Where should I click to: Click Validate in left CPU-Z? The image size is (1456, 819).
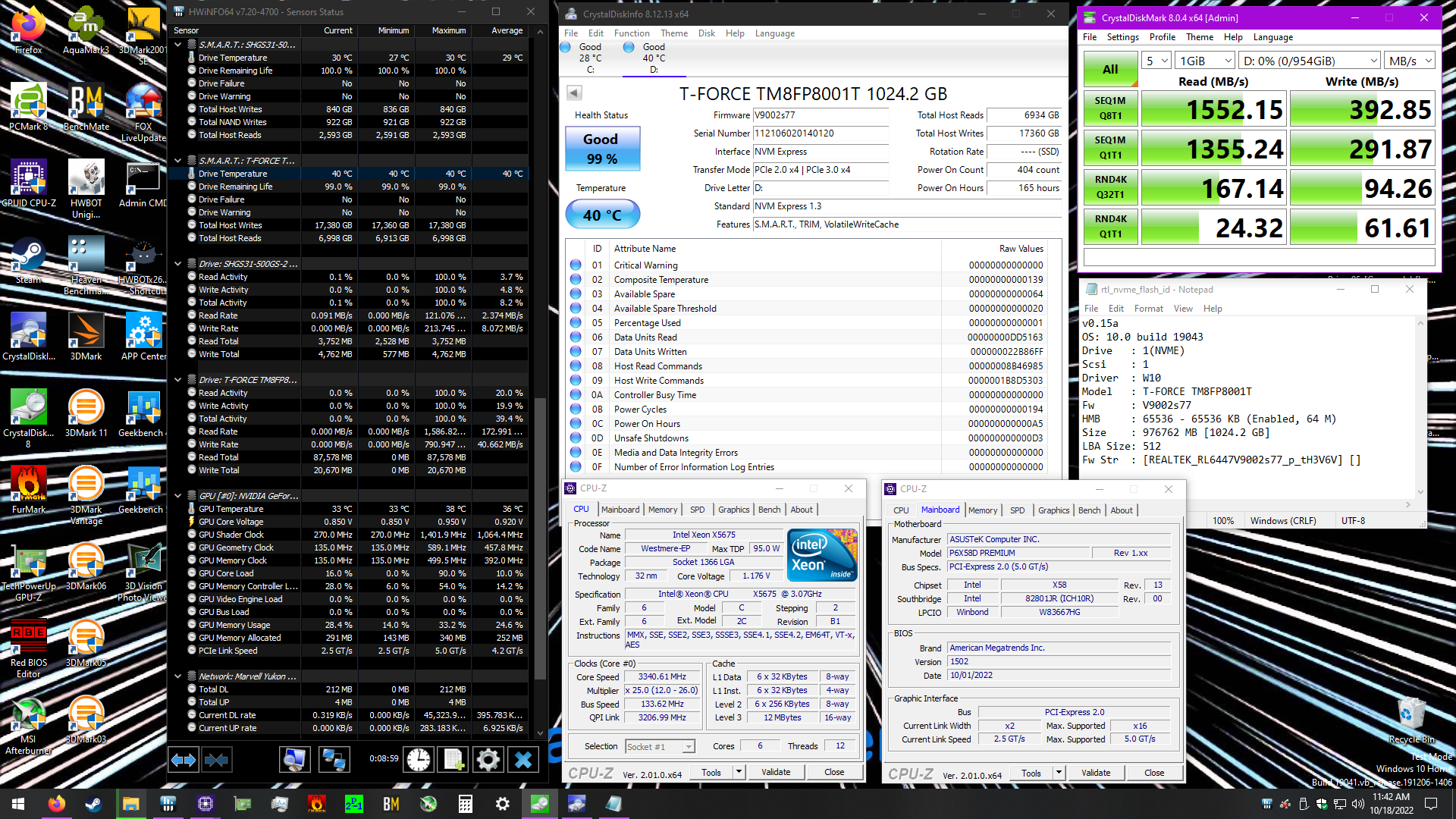(776, 773)
